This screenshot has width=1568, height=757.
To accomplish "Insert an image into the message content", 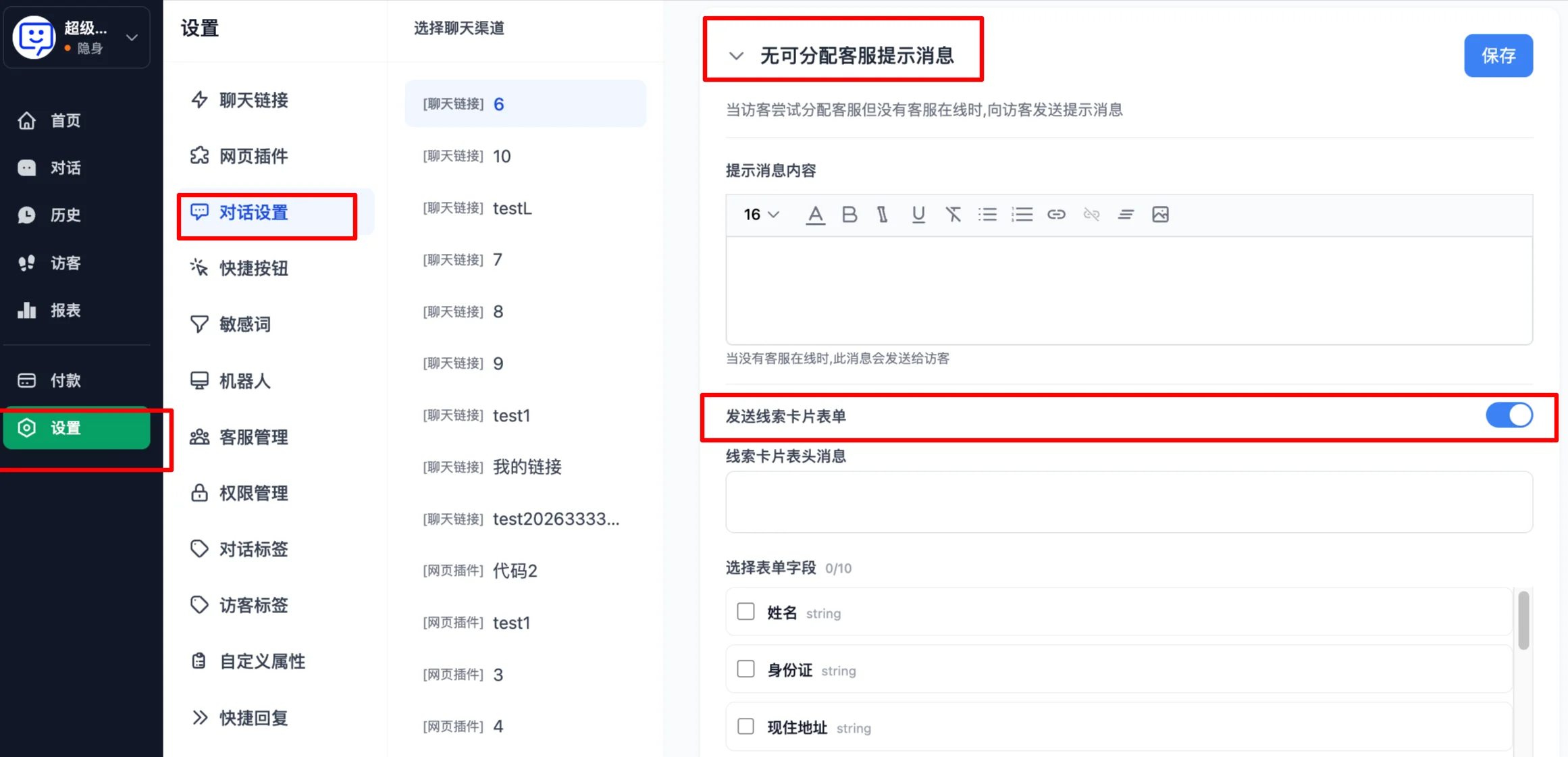I will (1160, 214).
